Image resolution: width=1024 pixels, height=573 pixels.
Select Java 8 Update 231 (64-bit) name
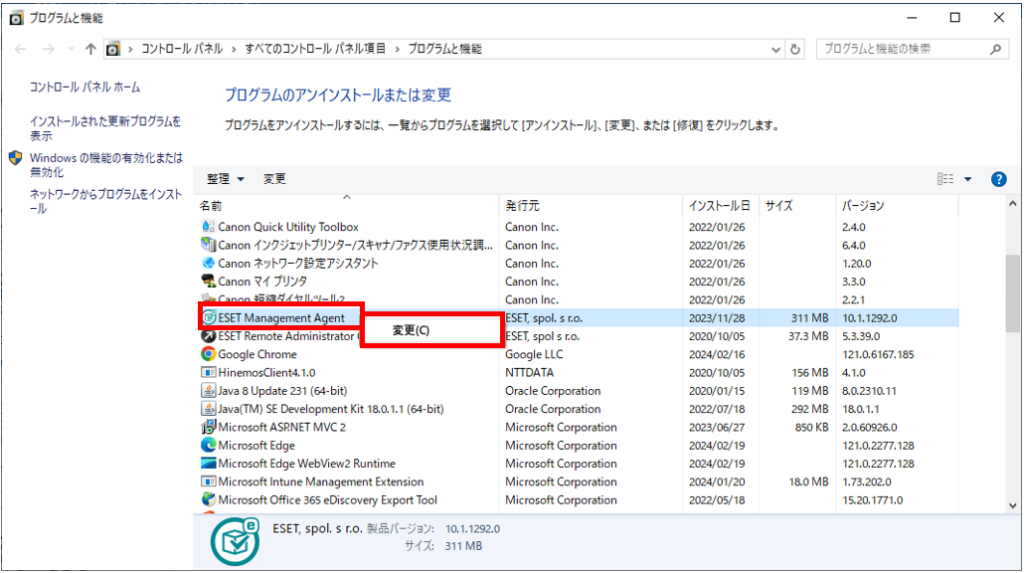(282, 391)
